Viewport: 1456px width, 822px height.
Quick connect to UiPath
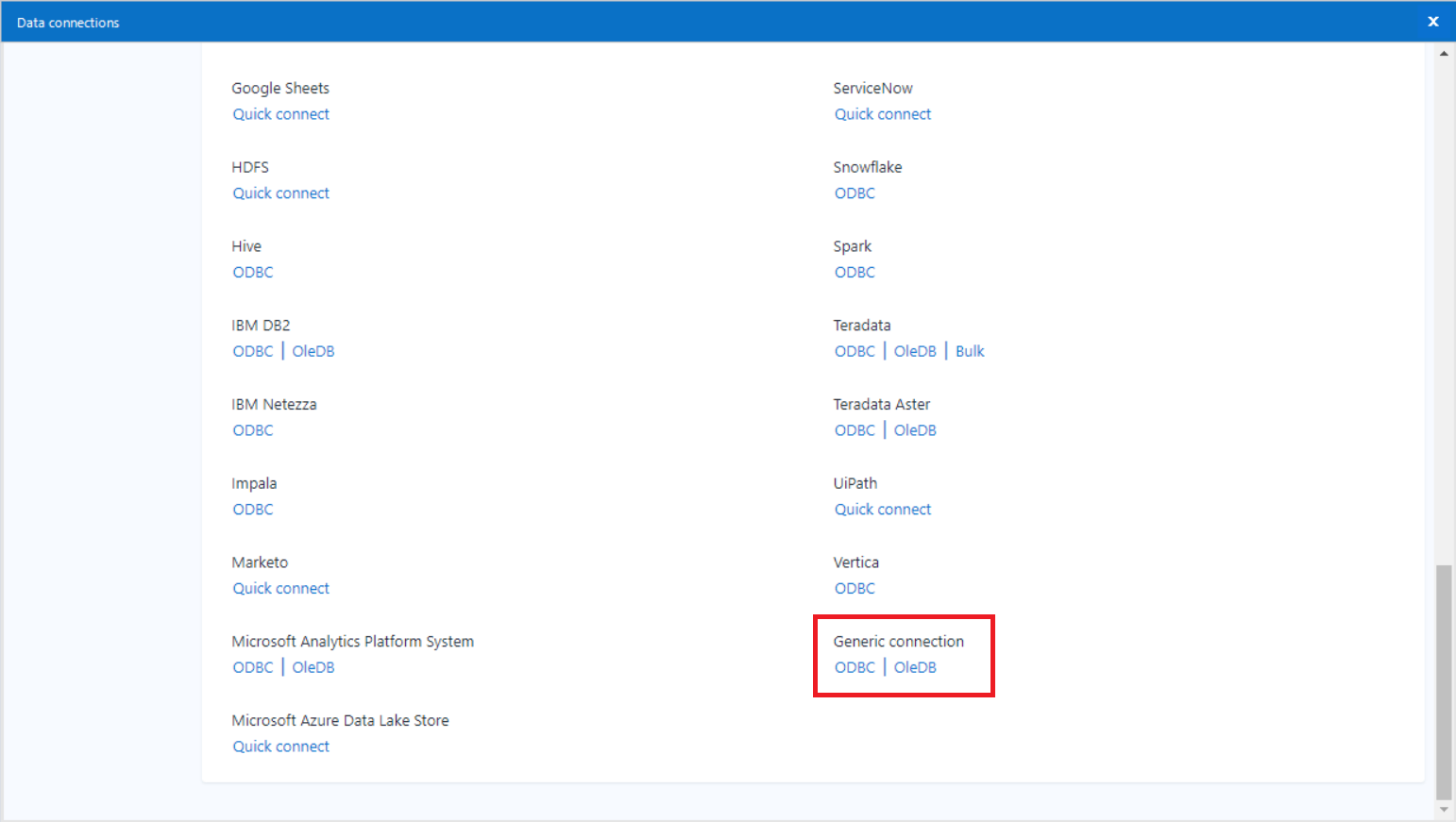[x=883, y=509]
